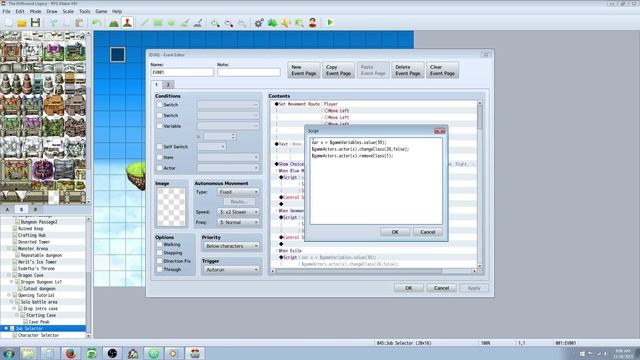This screenshot has height=360, width=640.
Task: Select the Ellipse drawing tool
Action: 171,23
